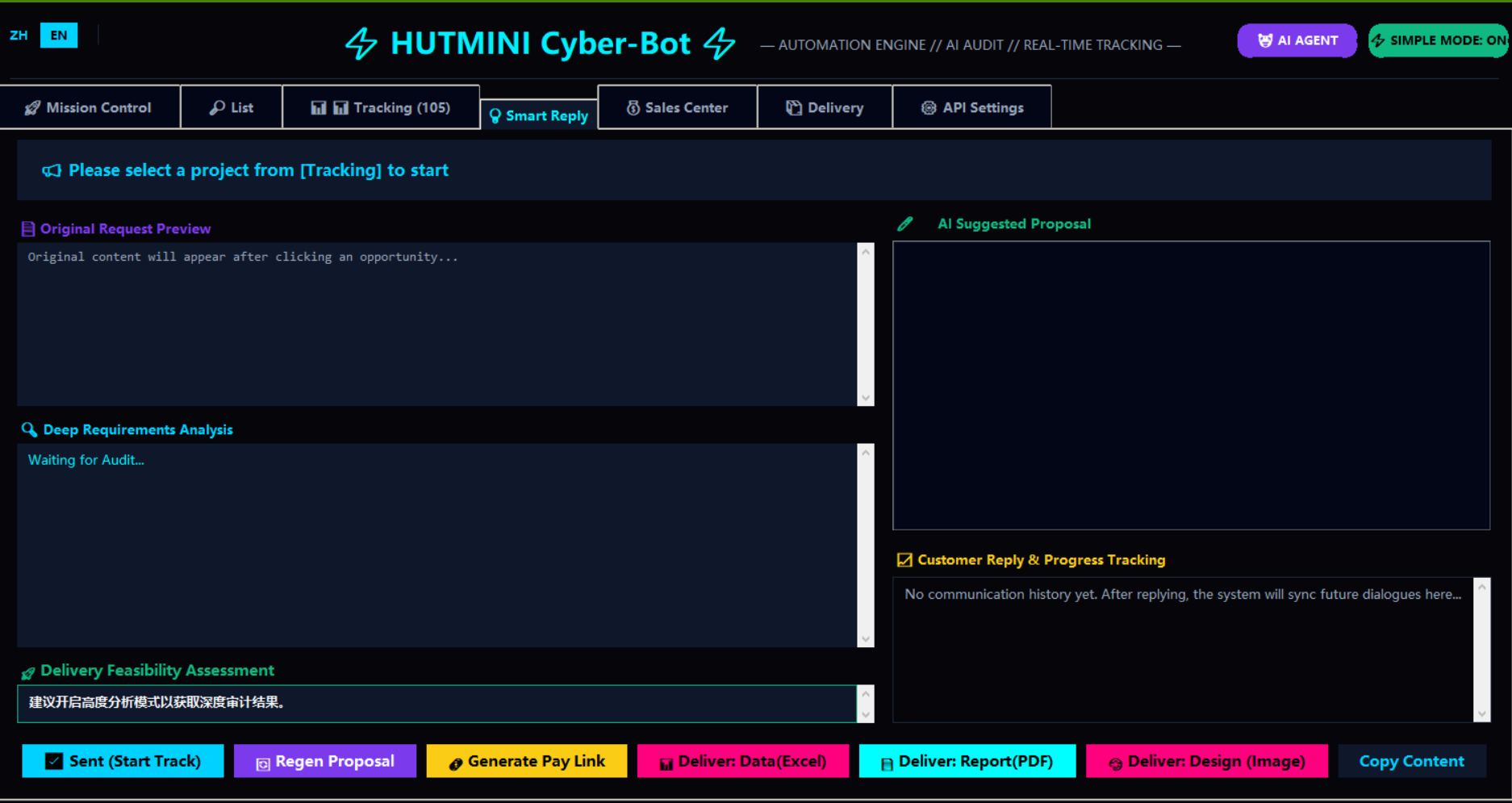Screen dimensions: 1512x803
Task: Click the gear icon on the API Settings tab
Action: (929, 107)
